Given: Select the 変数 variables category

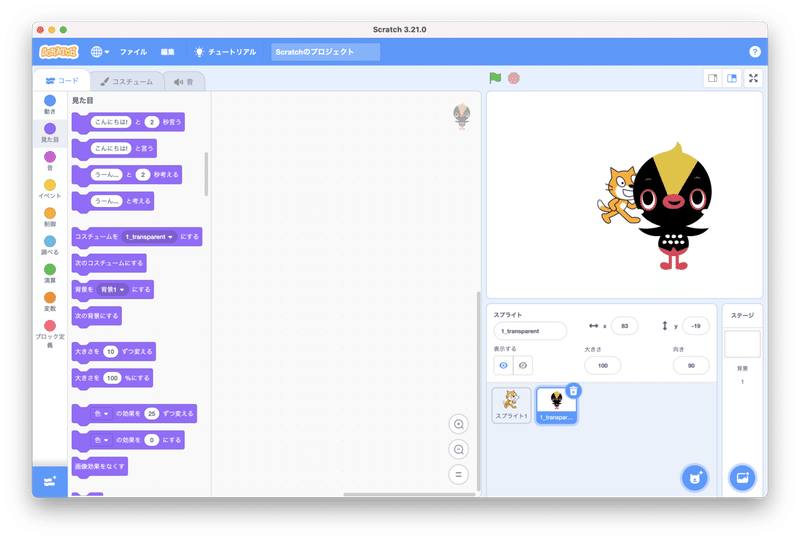Looking at the screenshot, I should [49, 301].
